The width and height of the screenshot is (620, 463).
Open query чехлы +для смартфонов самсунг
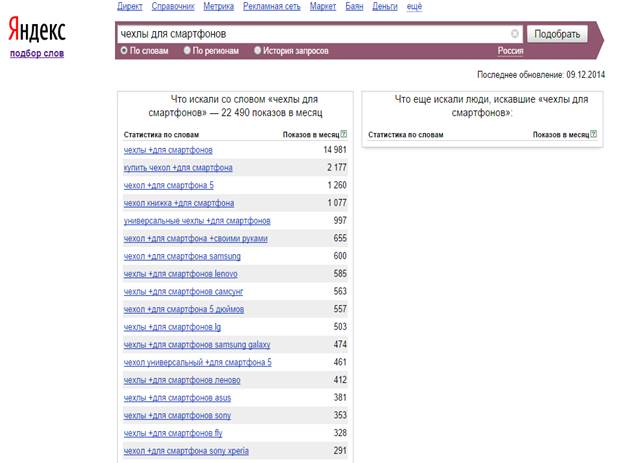coord(183,292)
